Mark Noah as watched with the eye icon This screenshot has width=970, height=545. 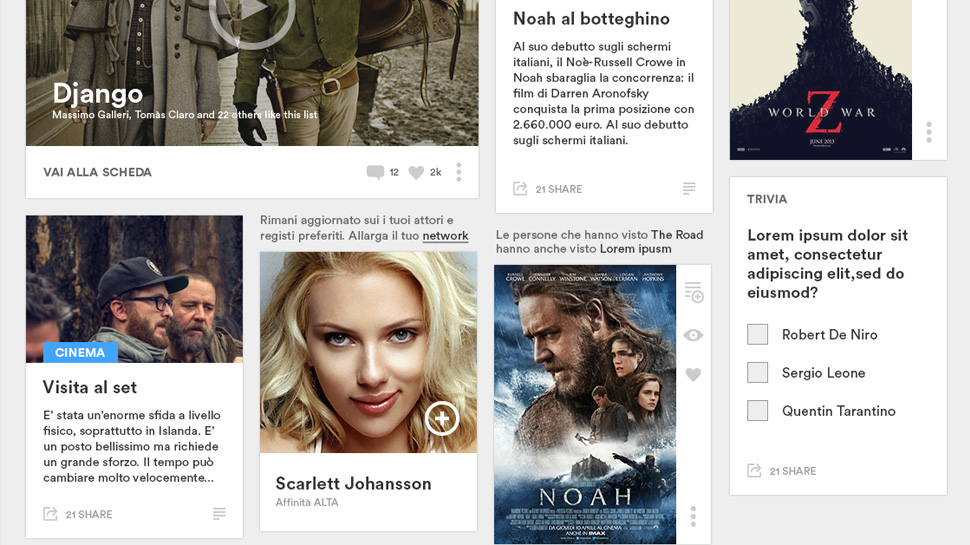(693, 335)
